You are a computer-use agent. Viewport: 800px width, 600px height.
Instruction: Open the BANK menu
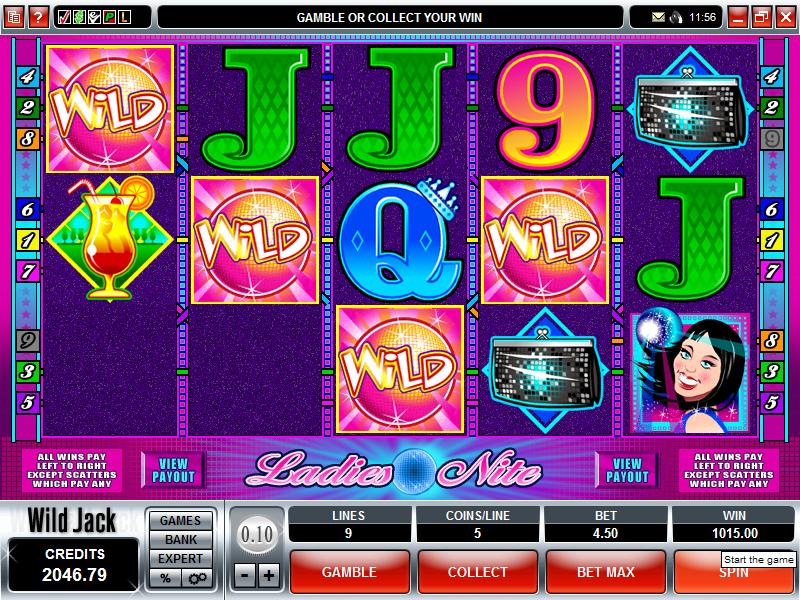click(181, 539)
